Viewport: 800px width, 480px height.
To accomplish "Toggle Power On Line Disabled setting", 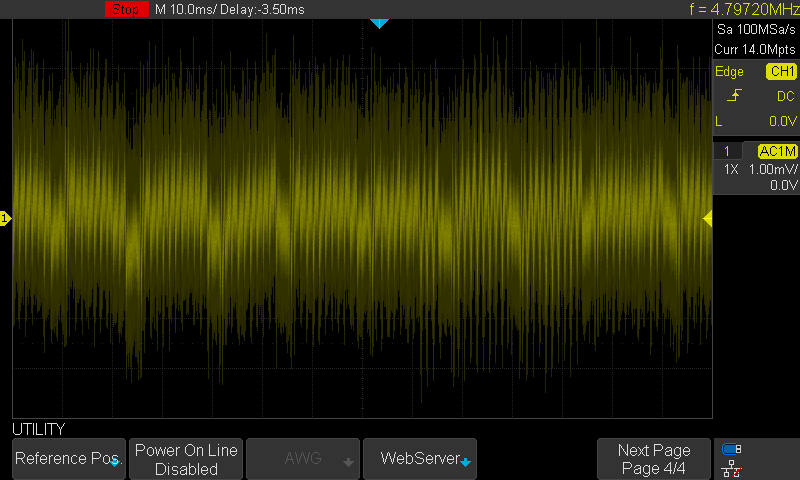I will coord(186,459).
